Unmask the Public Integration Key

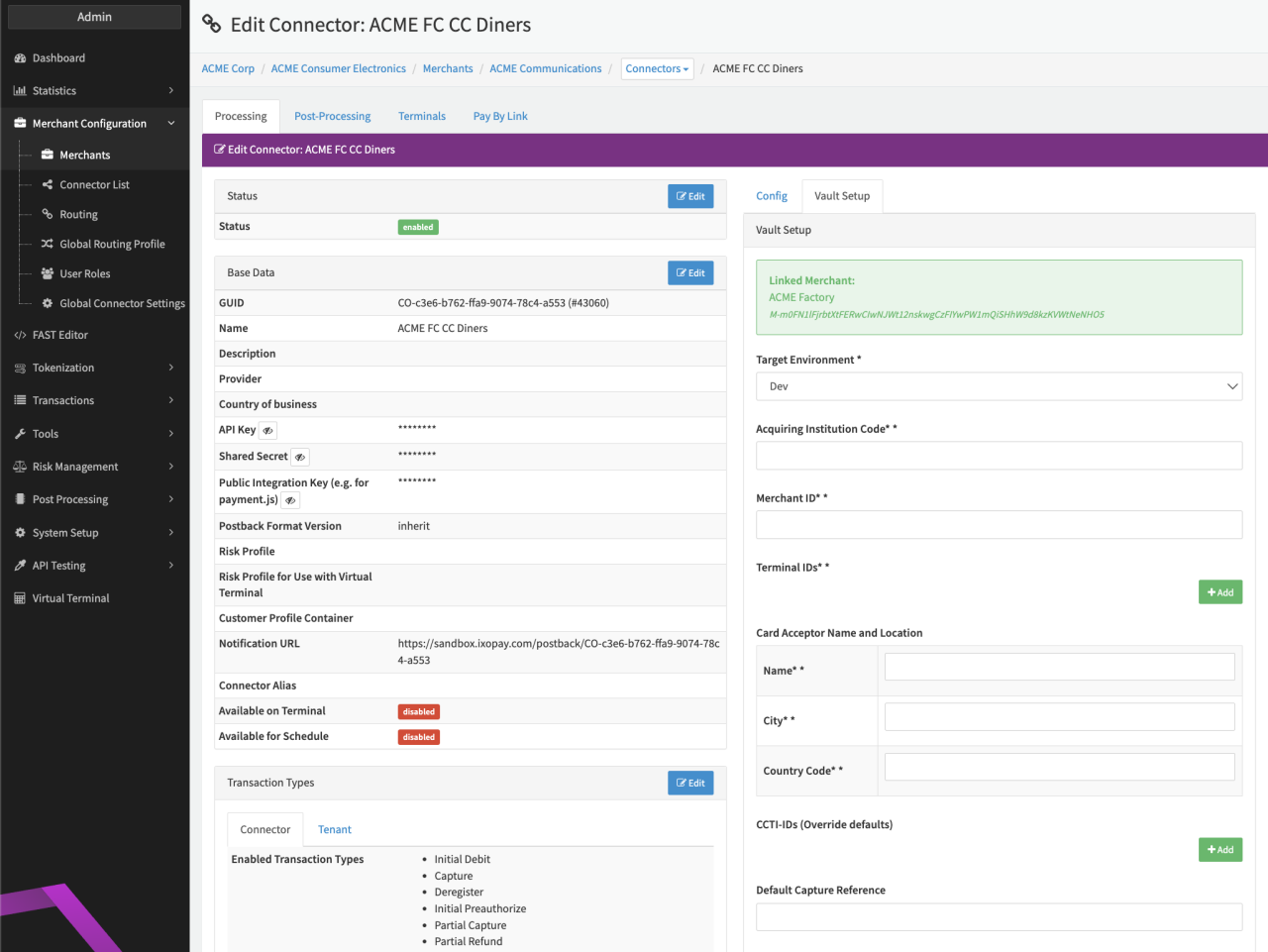pos(290,501)
